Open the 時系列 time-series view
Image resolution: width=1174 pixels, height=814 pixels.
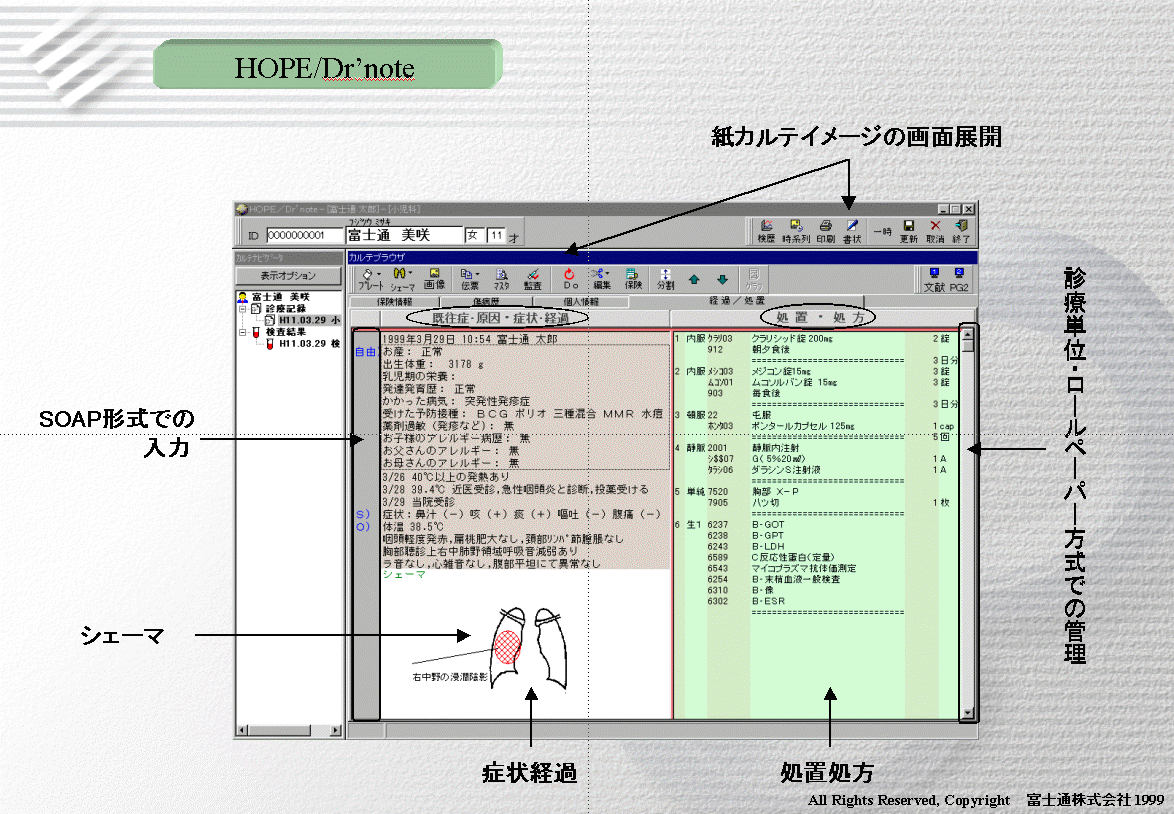pos(796,231)
